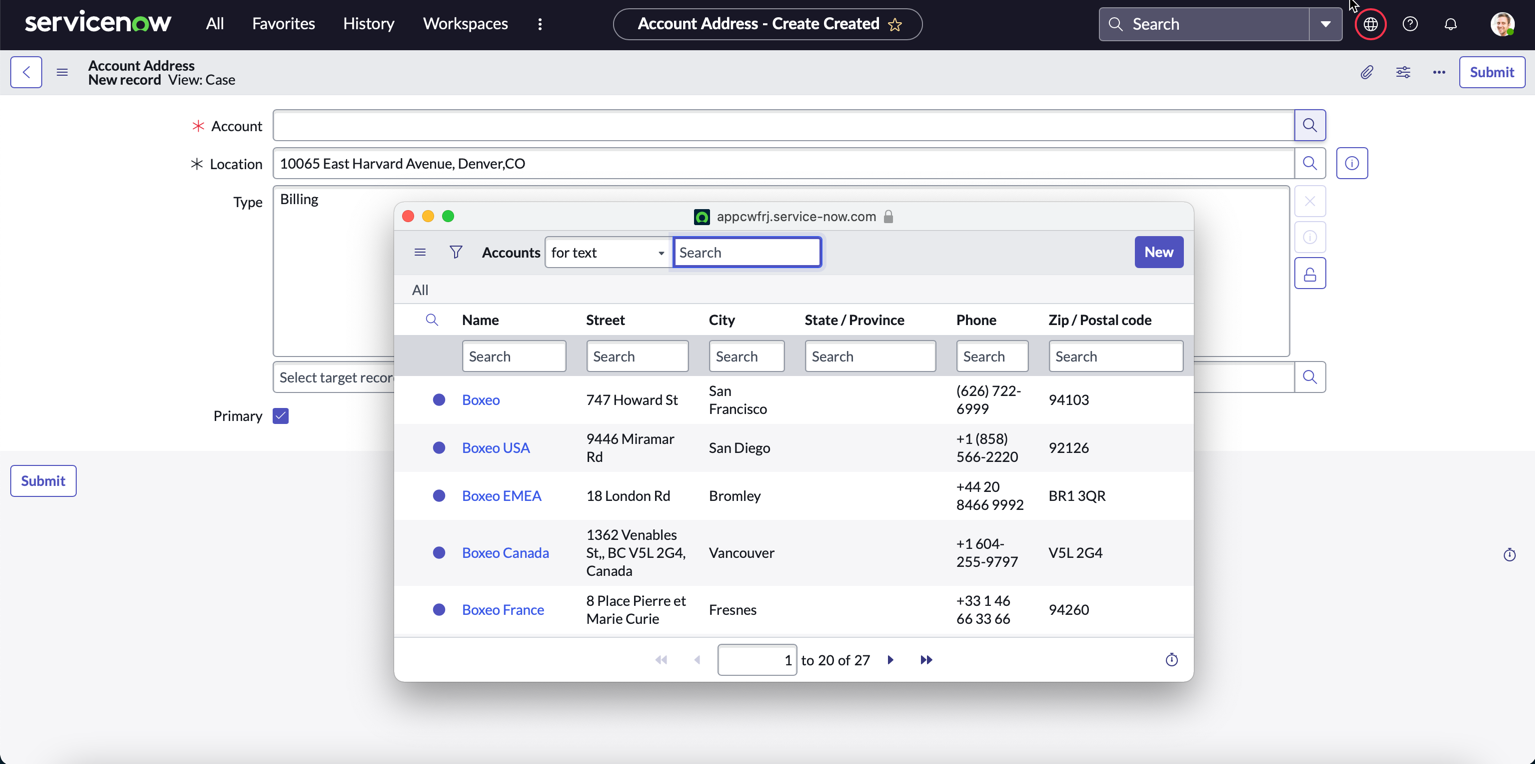
Task: Click the back arrow button
Action: (26, 72)
